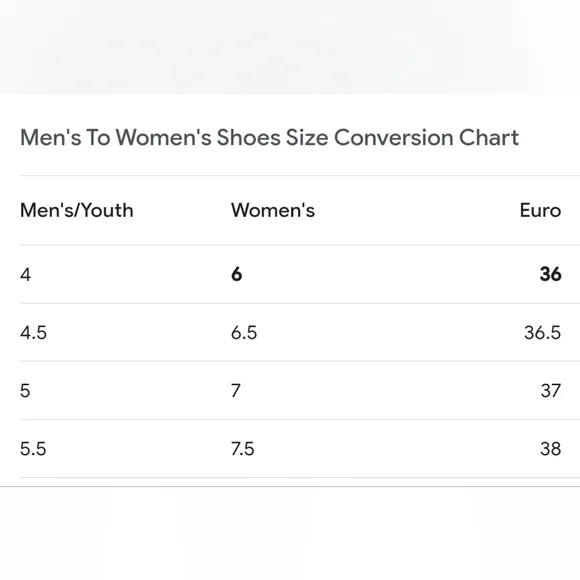Click Euro size 38 cell
Viewport: 580px width, 580px height.
click(x=550, y=449)
